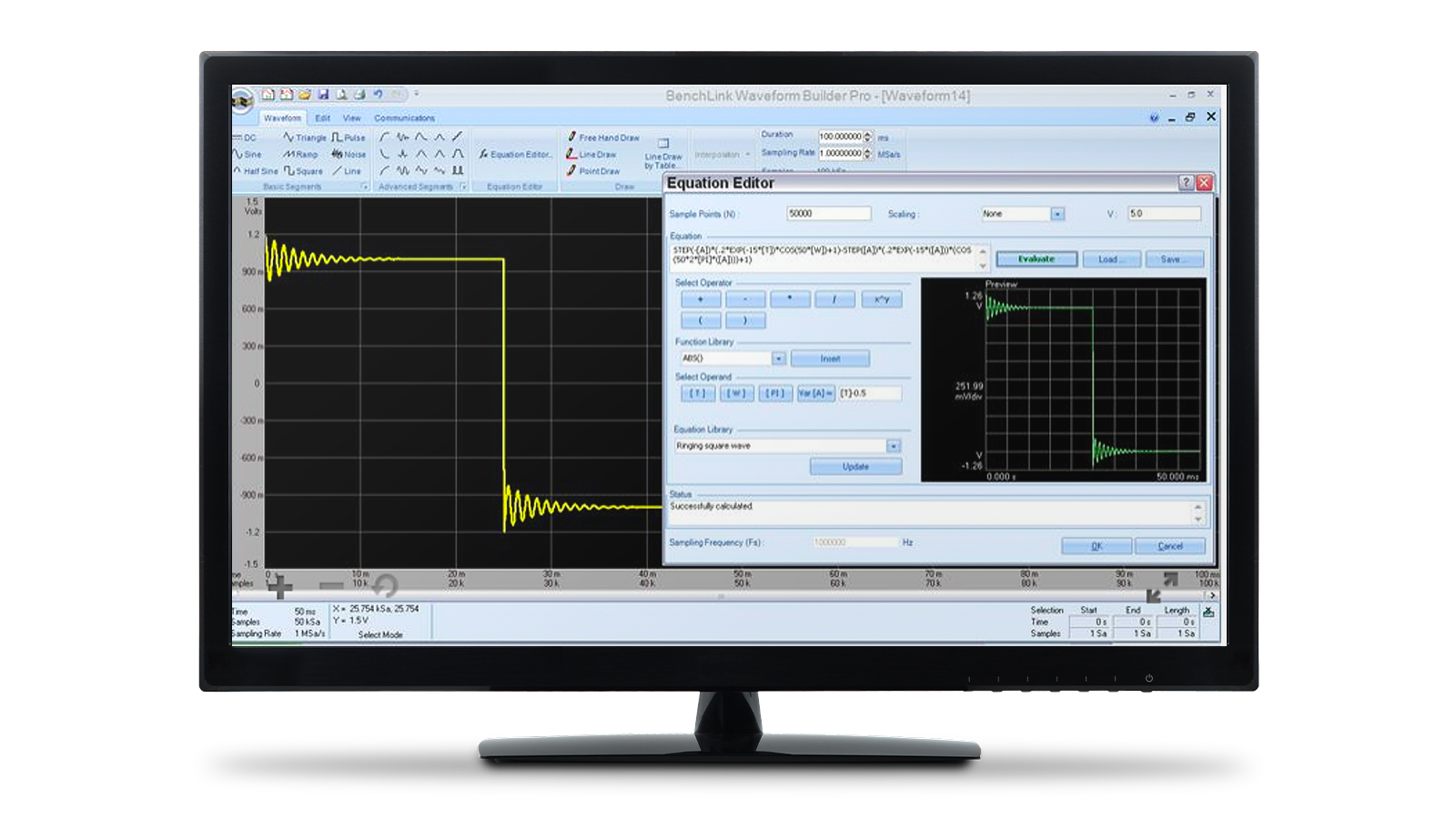Click the help icon in the ribbon corner

[x=1154, y=117]
